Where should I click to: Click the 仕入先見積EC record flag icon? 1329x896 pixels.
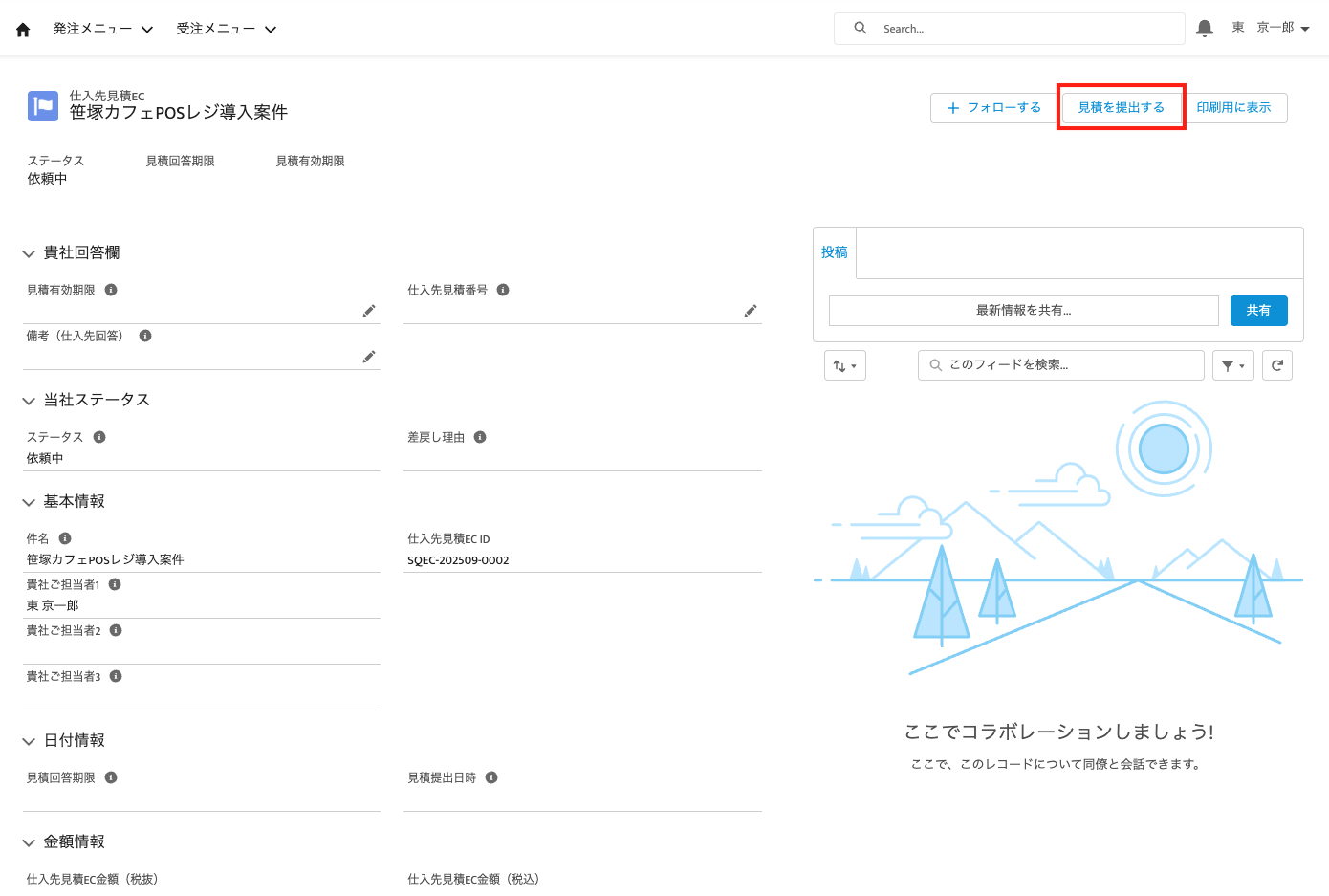click(43, 106)
